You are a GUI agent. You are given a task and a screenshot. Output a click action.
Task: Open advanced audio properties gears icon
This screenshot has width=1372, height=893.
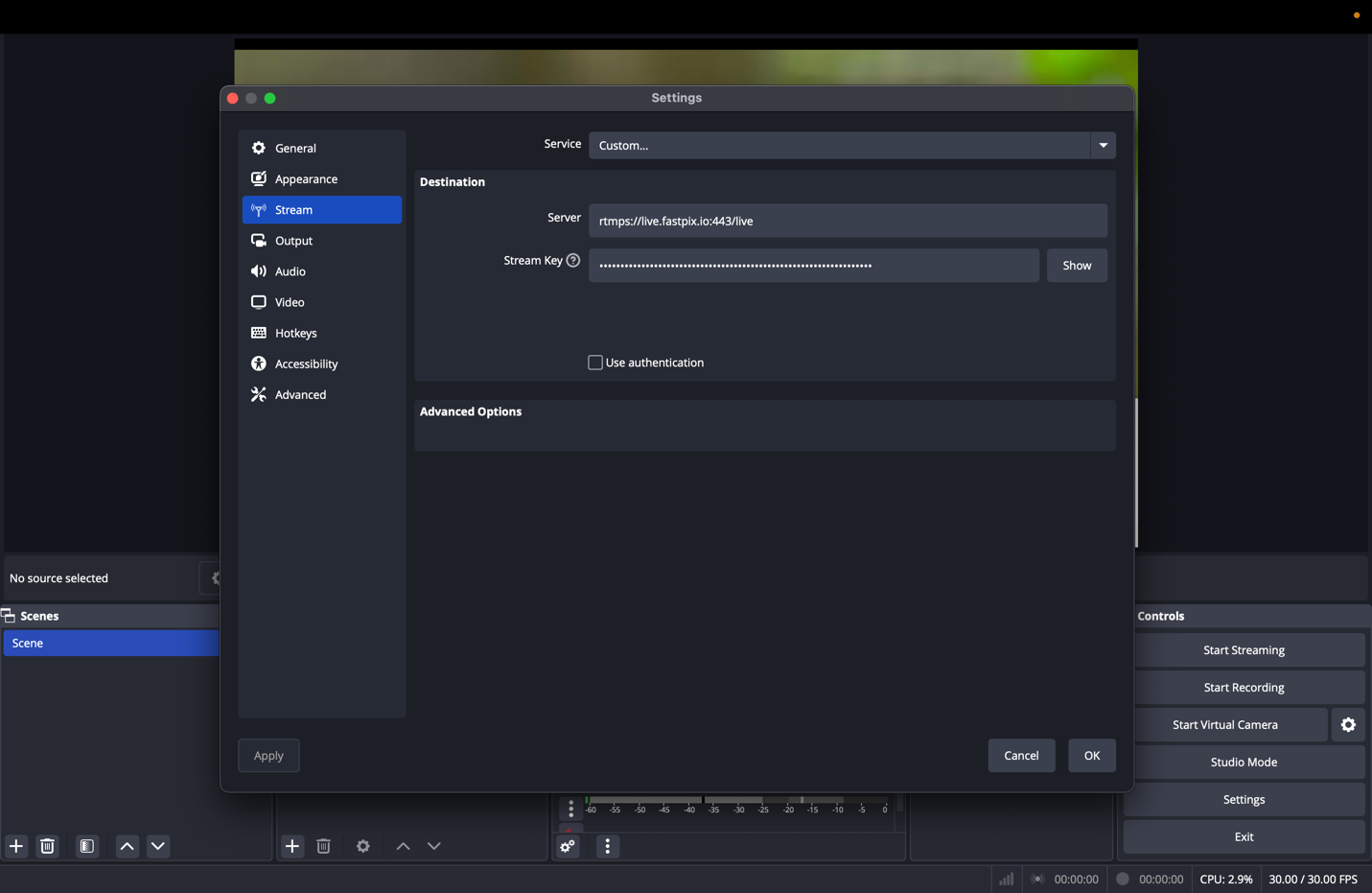click(x=569, y=846)
